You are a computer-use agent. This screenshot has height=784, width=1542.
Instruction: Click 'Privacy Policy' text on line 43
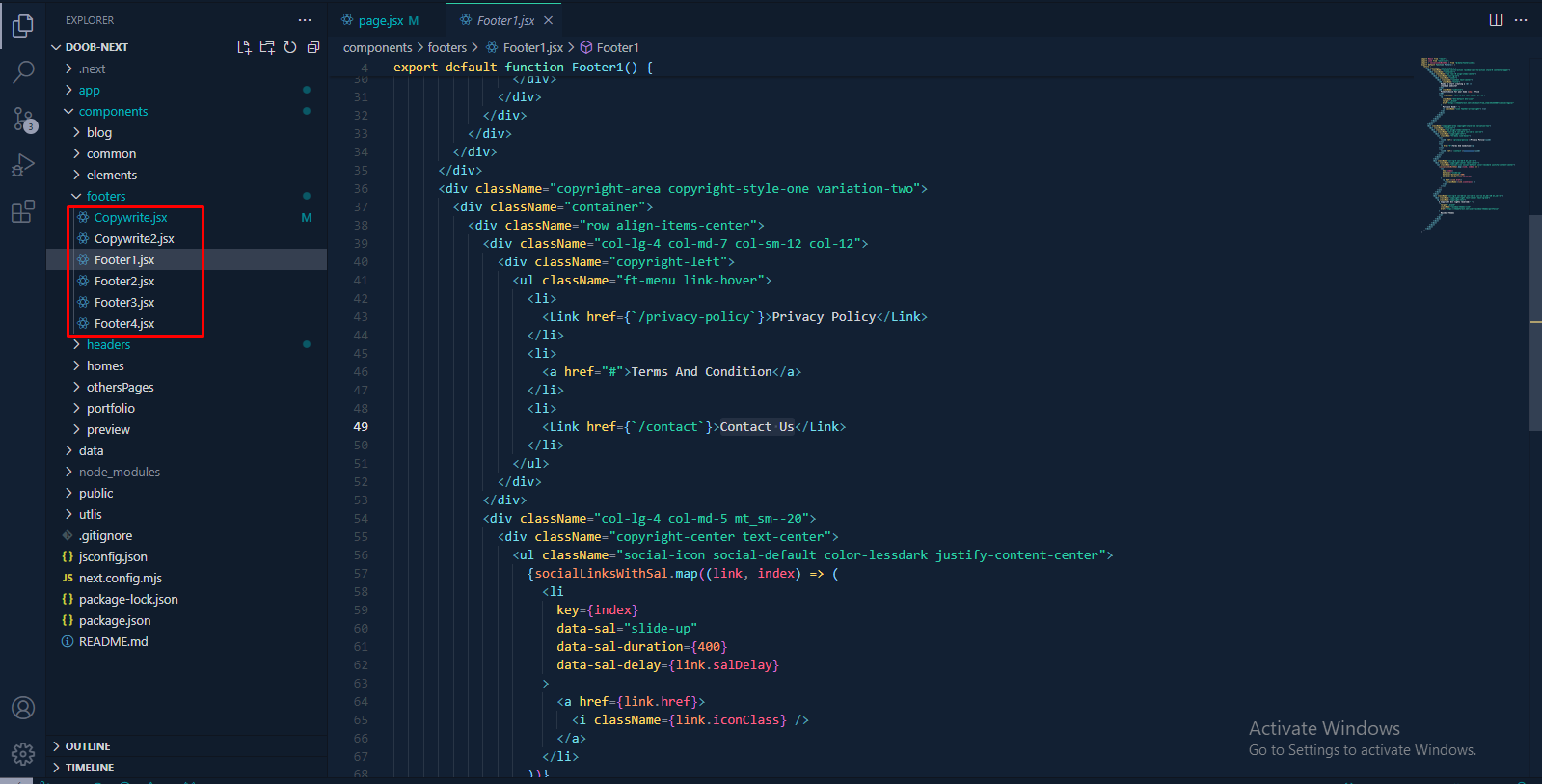point(824,316)
